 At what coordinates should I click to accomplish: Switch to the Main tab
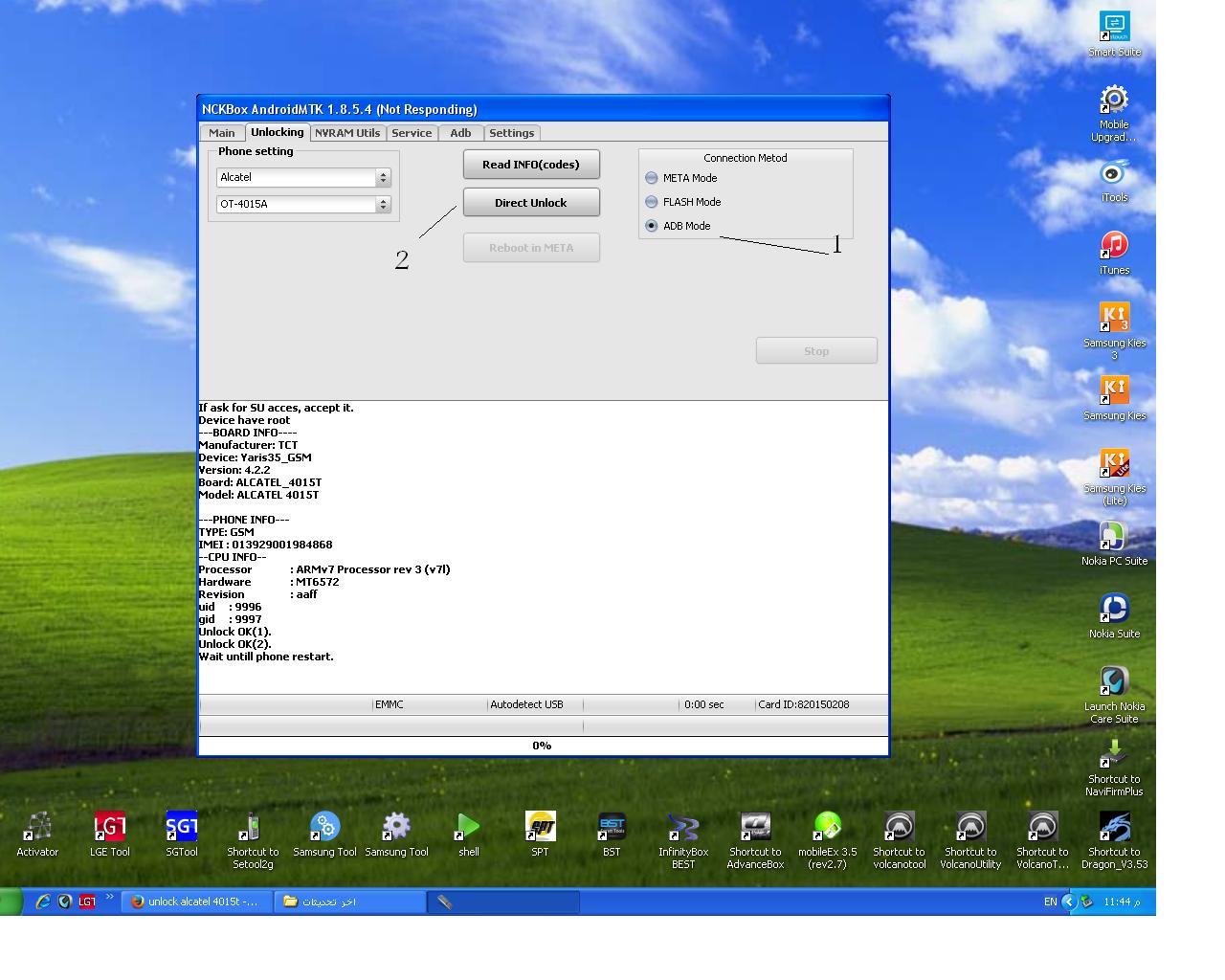[x=222, y=133]
